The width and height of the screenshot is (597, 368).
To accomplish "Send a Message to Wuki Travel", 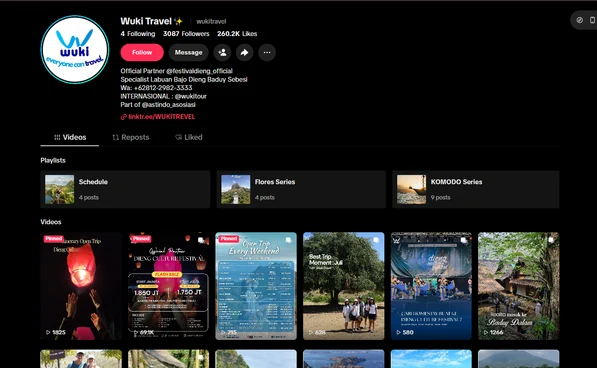I will pos(188,53).
